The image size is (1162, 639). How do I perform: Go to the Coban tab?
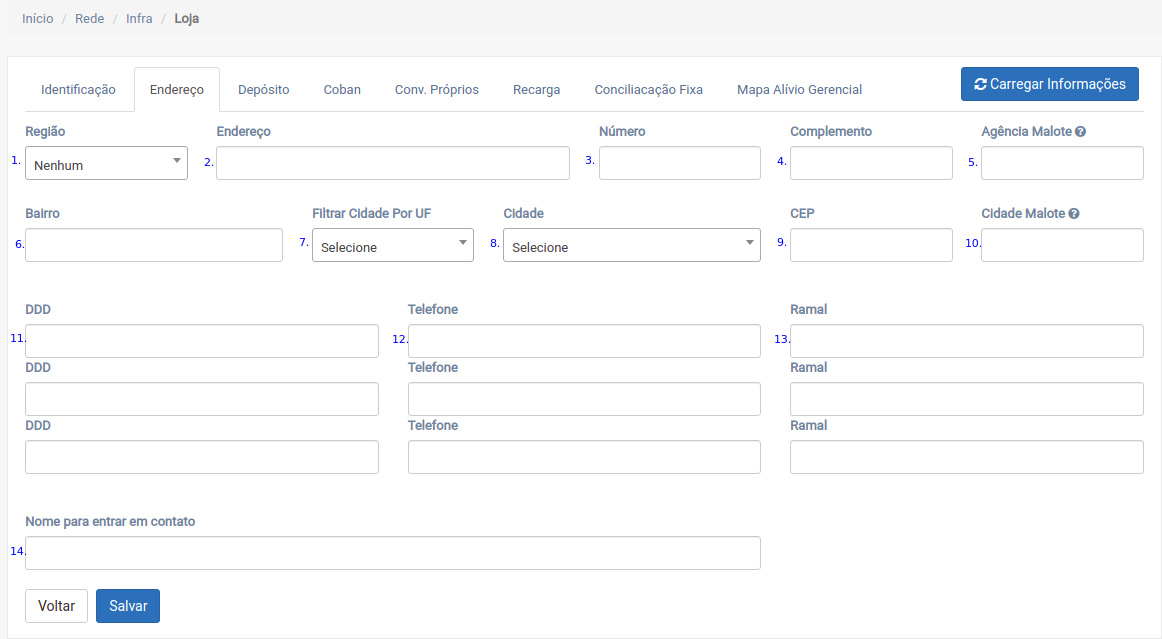[x=342, y=90]
